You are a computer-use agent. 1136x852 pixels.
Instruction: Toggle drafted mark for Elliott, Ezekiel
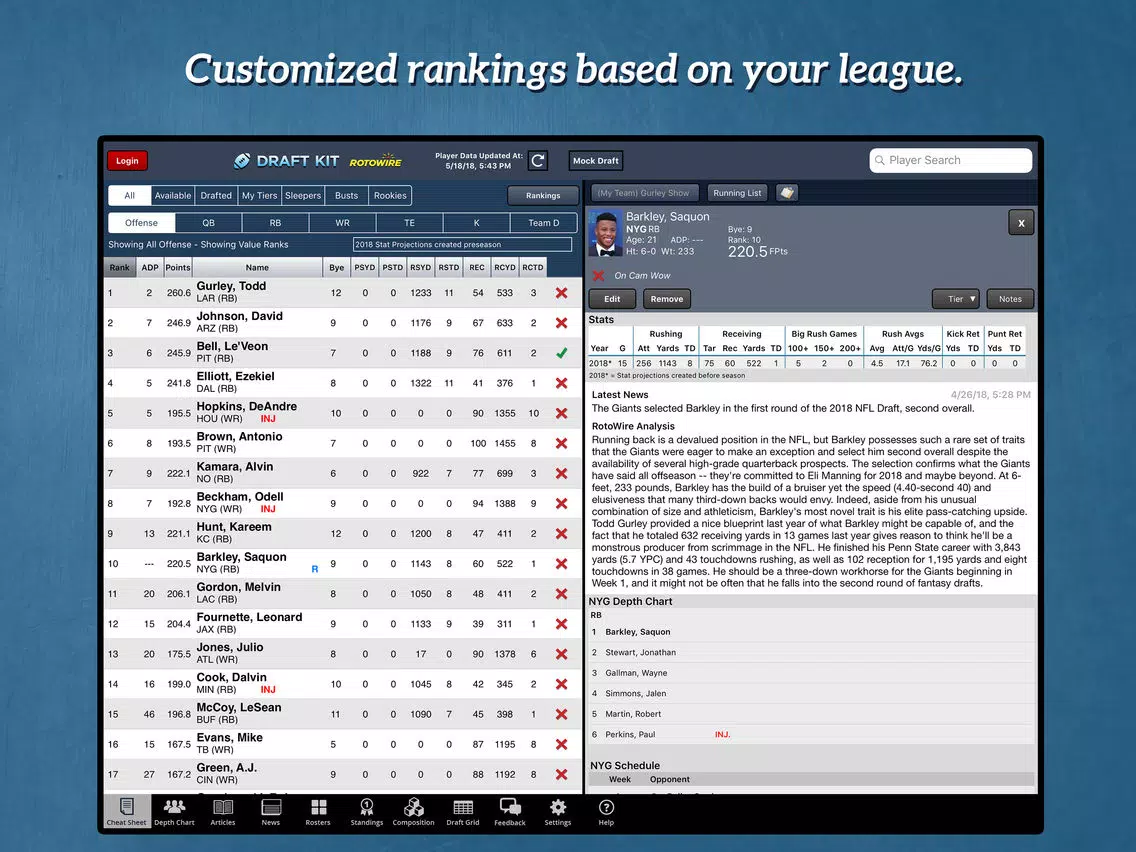561,383
